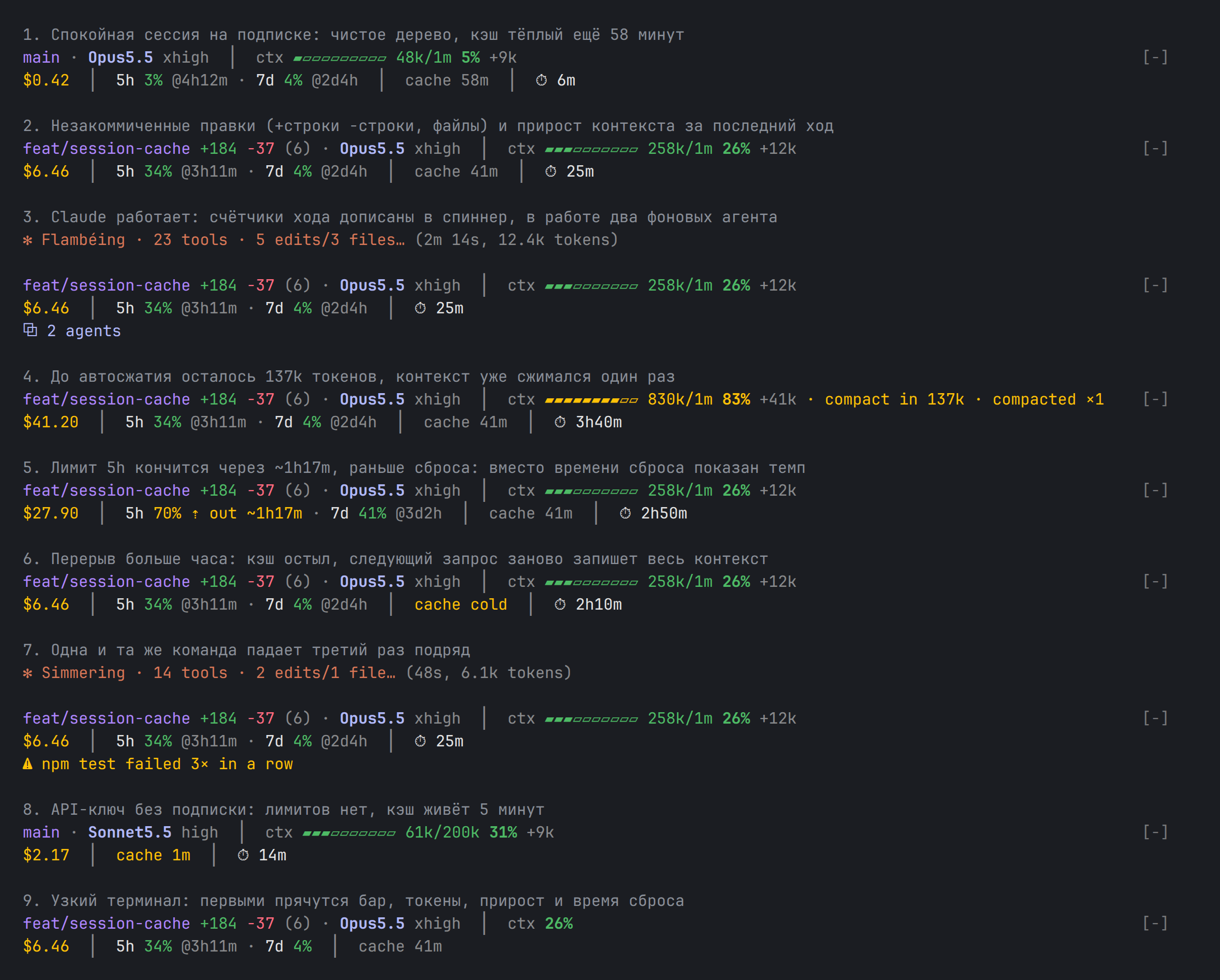Click the Sonnet5.5 model name
Image resolution: width=1220 pixels, height=980 pixels.
[129, 832]
